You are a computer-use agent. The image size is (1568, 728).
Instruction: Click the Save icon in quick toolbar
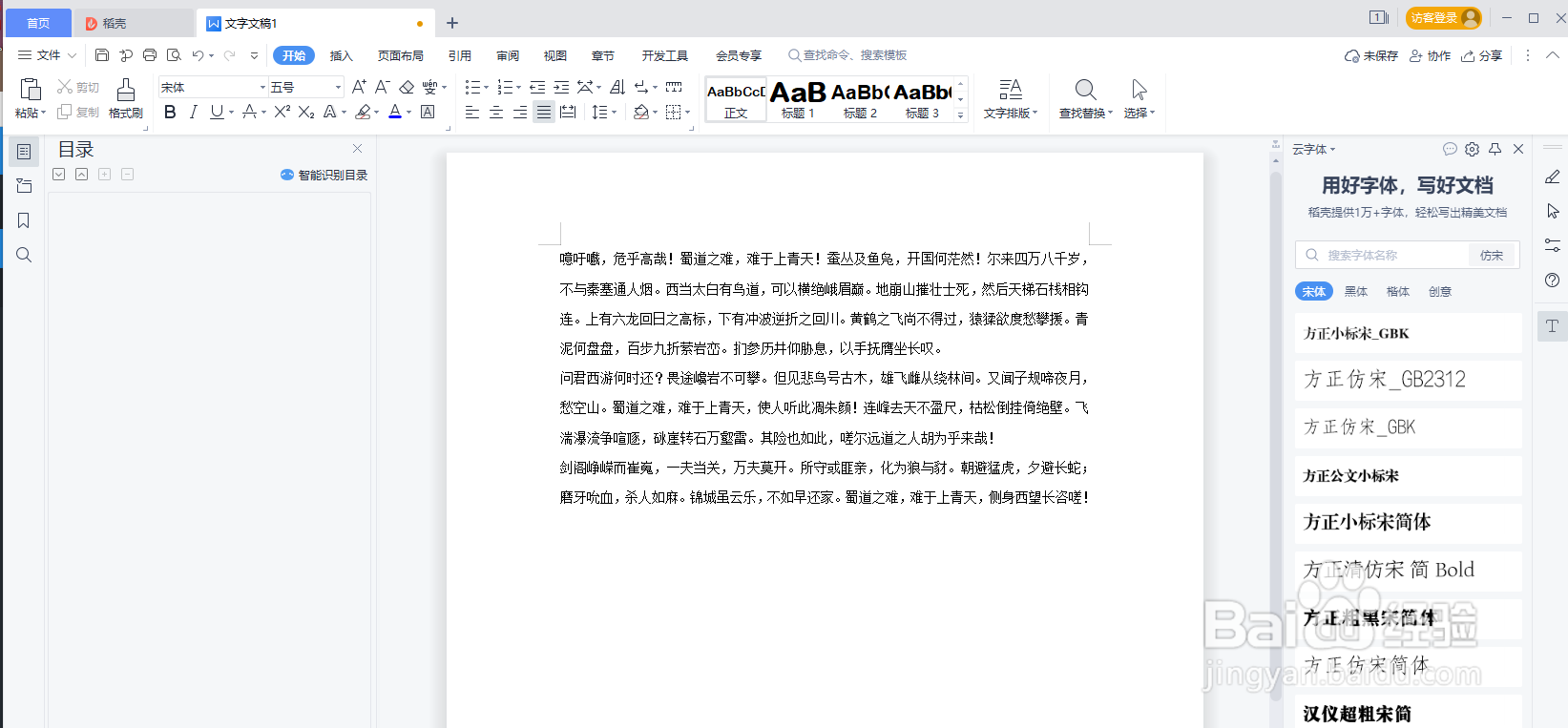[x=102, y=55]
